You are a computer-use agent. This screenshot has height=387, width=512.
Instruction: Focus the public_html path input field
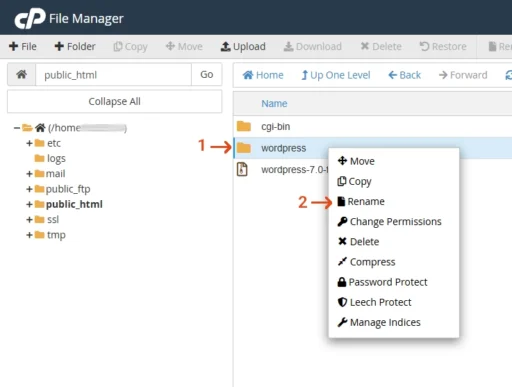click(113, 75)
